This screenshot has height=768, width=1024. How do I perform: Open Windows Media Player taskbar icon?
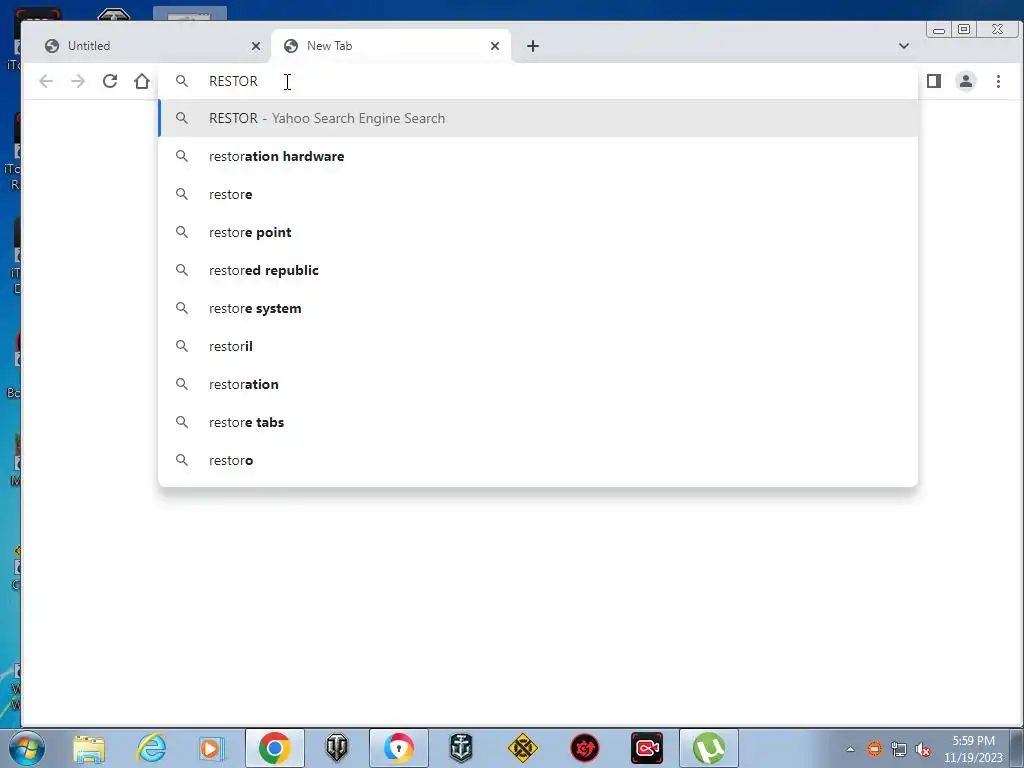point(212,748)
